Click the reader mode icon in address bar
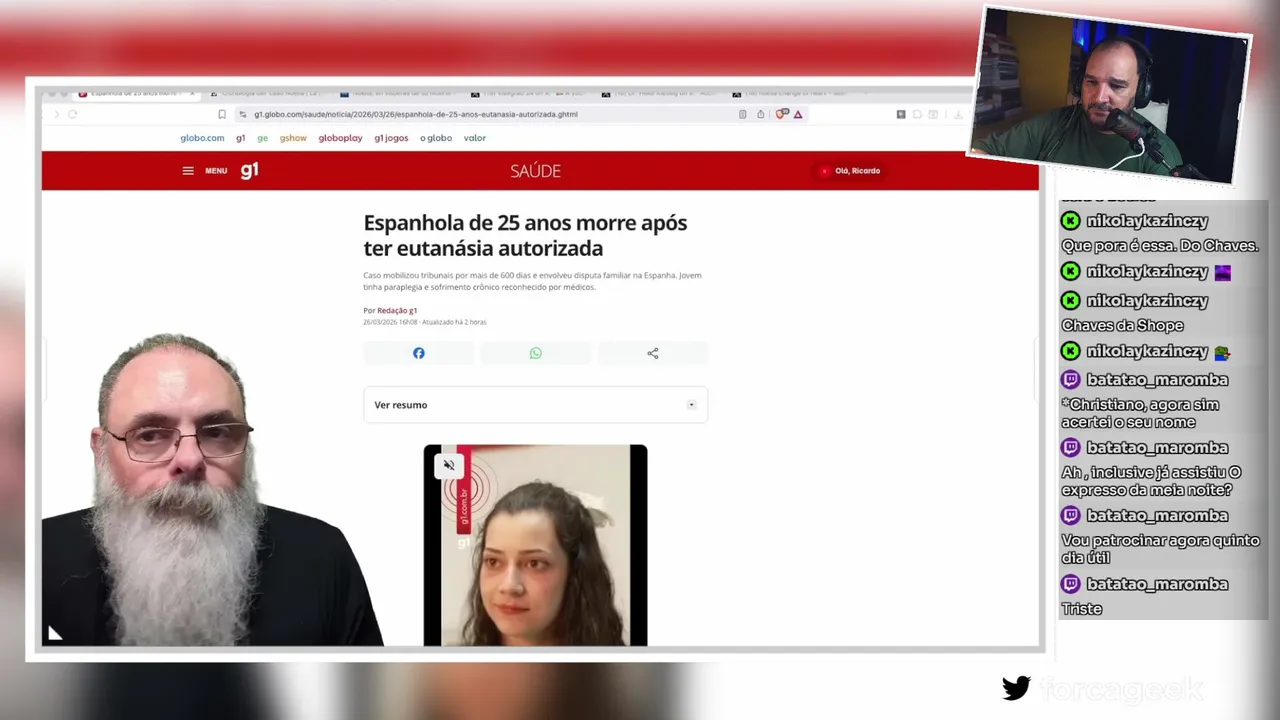Screen dimensions: 1280x720 pos(743,114)
